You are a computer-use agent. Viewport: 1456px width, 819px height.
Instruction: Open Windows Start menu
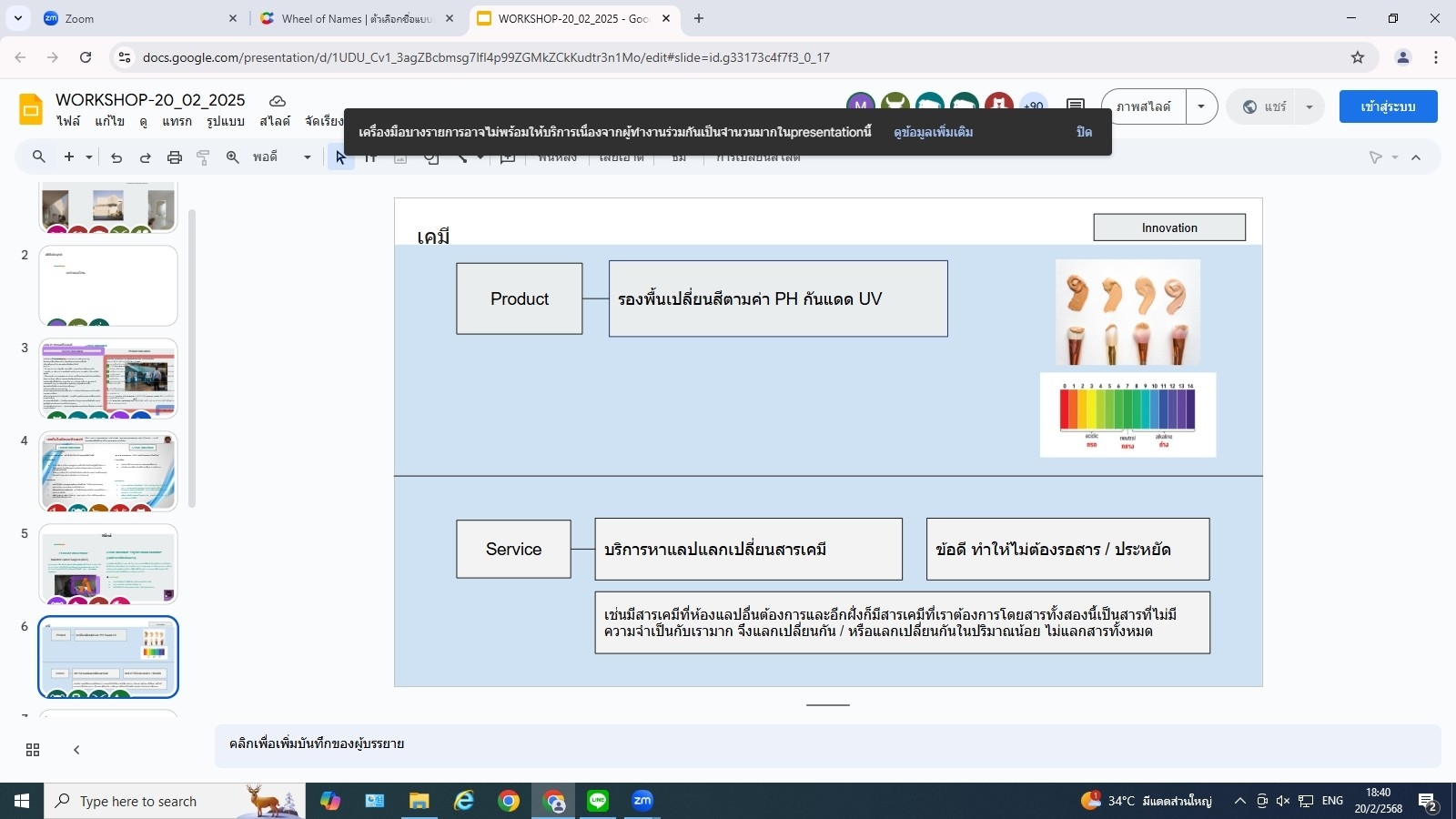click(22, 801)
